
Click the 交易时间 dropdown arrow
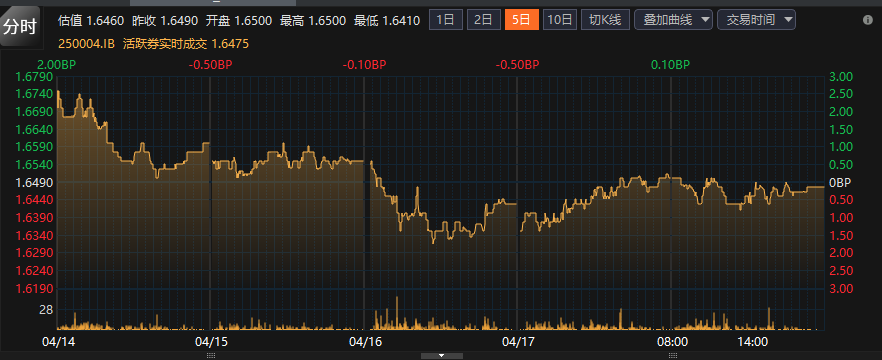coord(788,20)
